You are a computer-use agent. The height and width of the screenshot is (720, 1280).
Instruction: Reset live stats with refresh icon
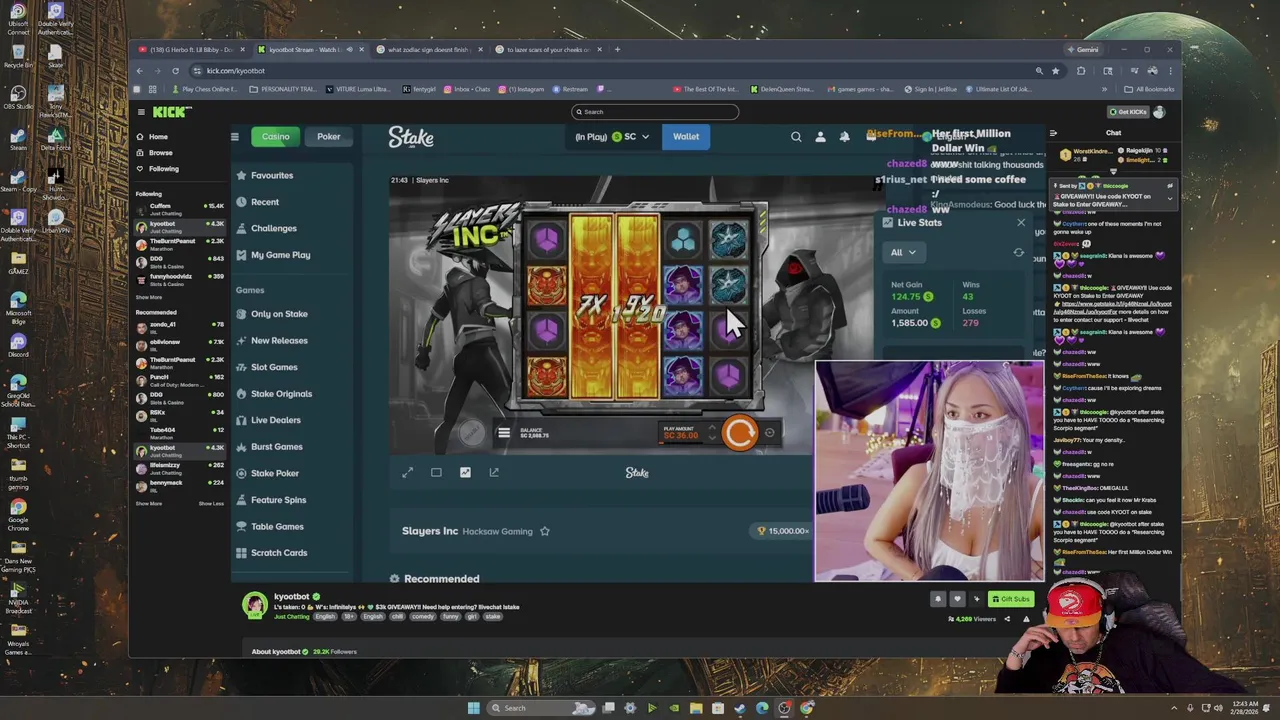1019,253
